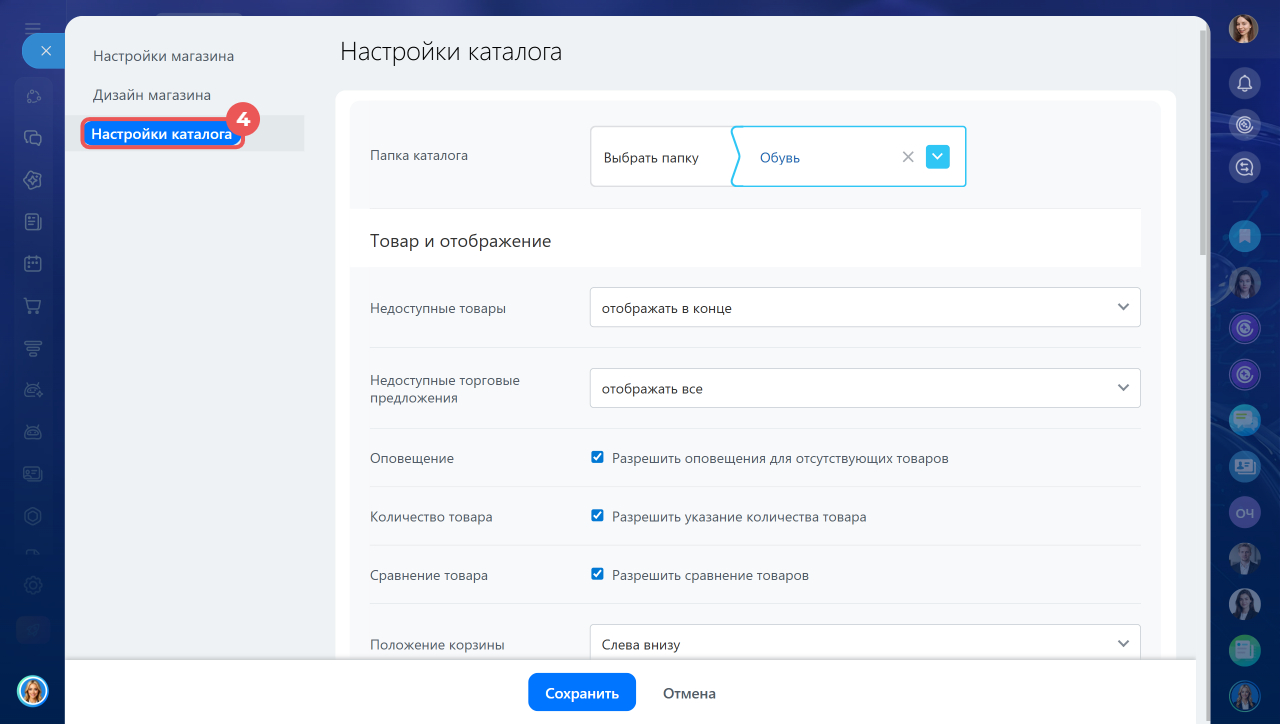Image resolution: width=1280 pixels, height=724 pixels.
Task: Click the 'Количество товара' label
Action: coord(431,517)
